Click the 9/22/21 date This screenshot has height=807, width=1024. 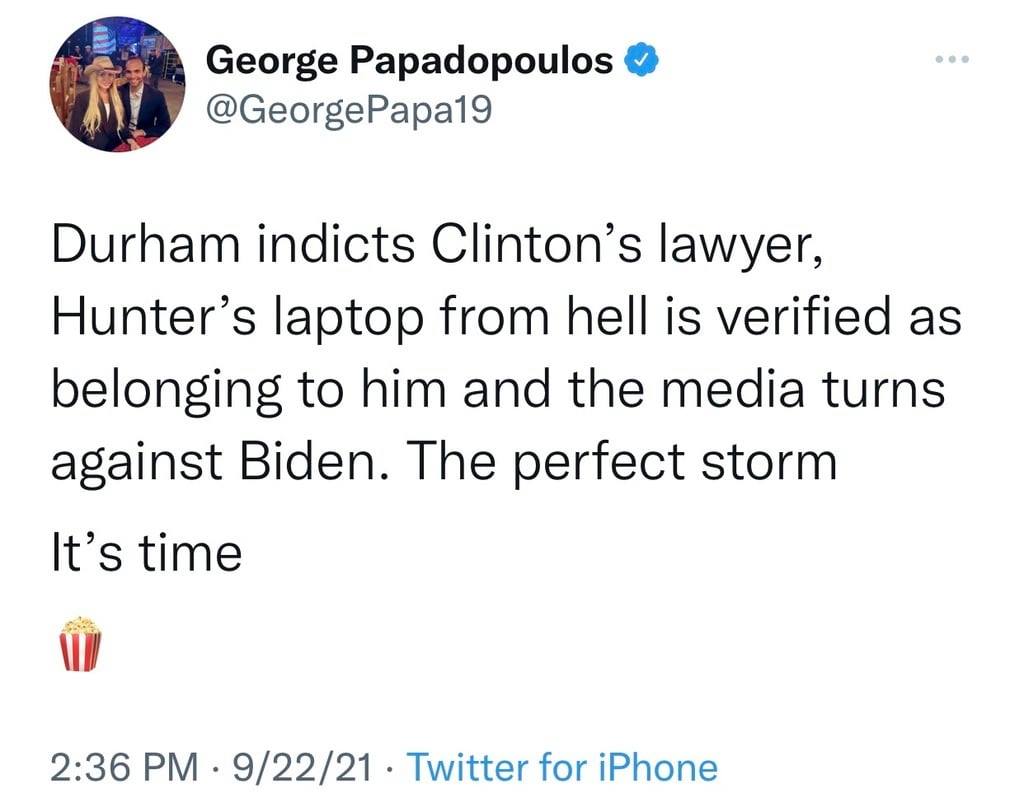tap(299, 768)
